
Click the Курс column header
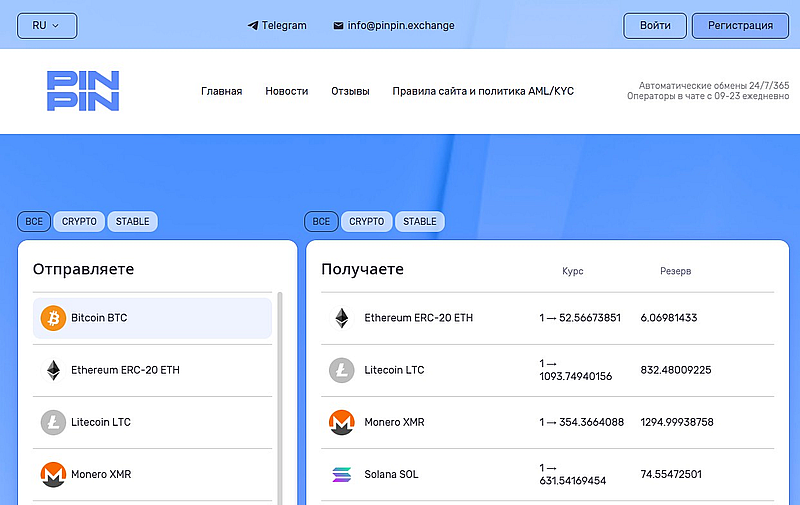[x=572, y=271]
